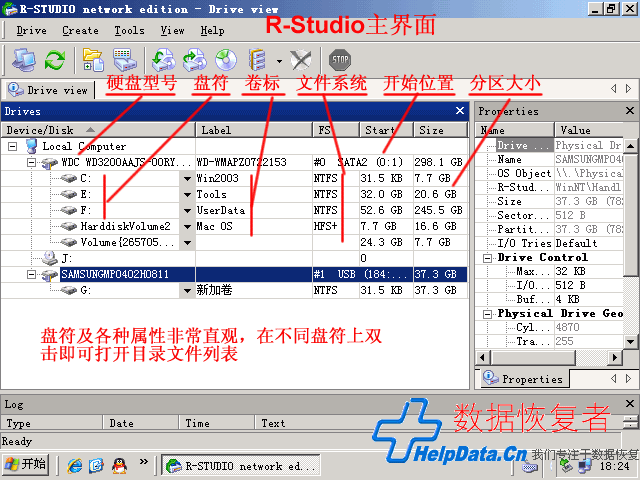Click the Create Image disc icon

(x=164, y=60)
